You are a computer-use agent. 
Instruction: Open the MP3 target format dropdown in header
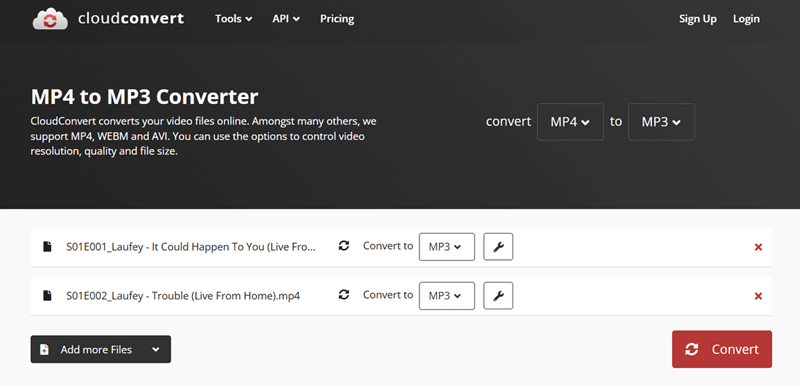(x=661, y=122)
